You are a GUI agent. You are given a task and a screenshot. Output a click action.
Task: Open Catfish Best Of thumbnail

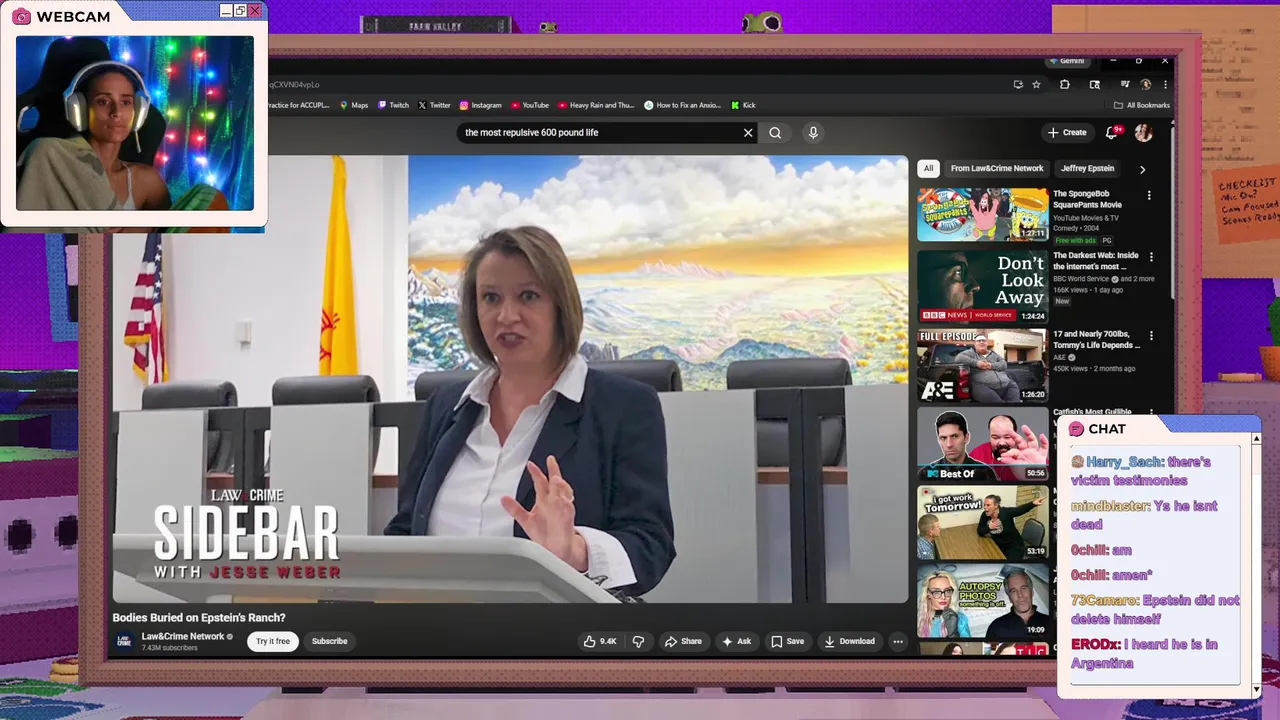[983, 444]
